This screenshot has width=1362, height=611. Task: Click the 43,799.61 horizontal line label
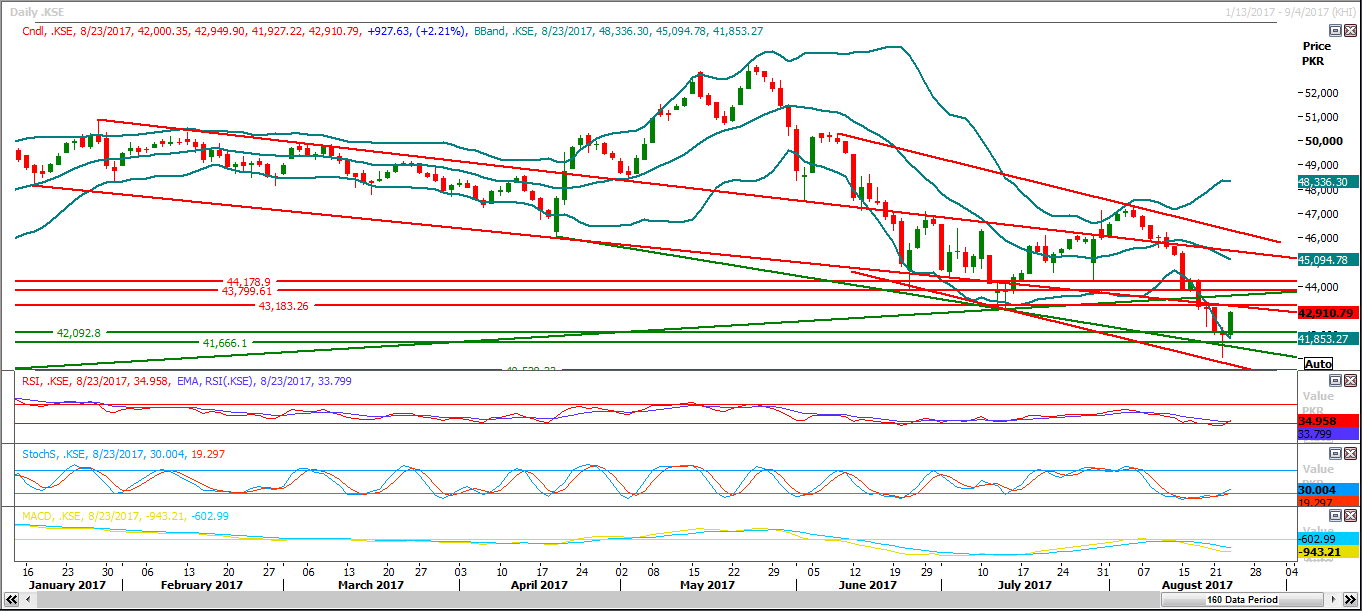[x=248, y=291]
